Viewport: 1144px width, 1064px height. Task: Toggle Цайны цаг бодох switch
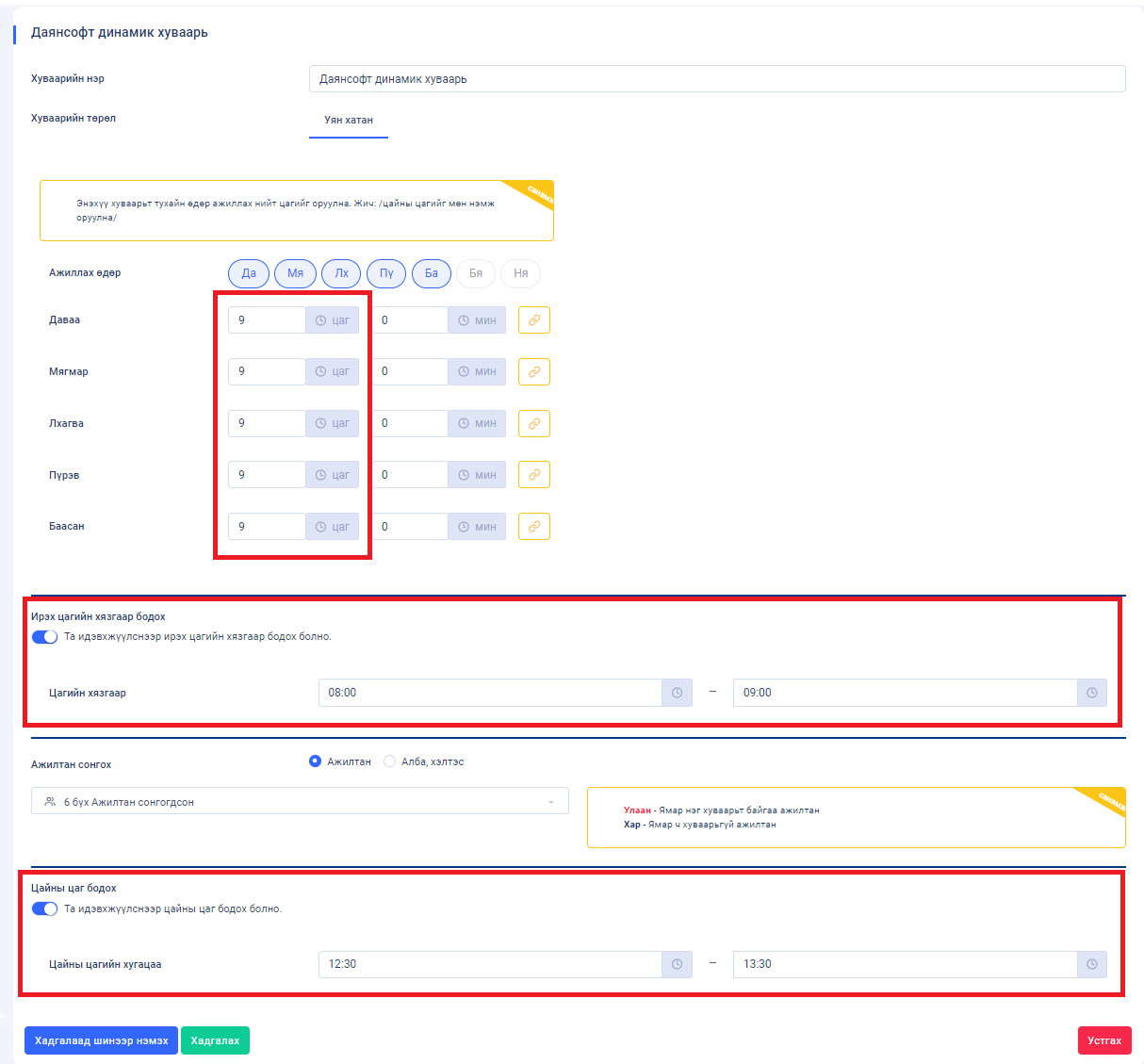click(x=44, y=909)
